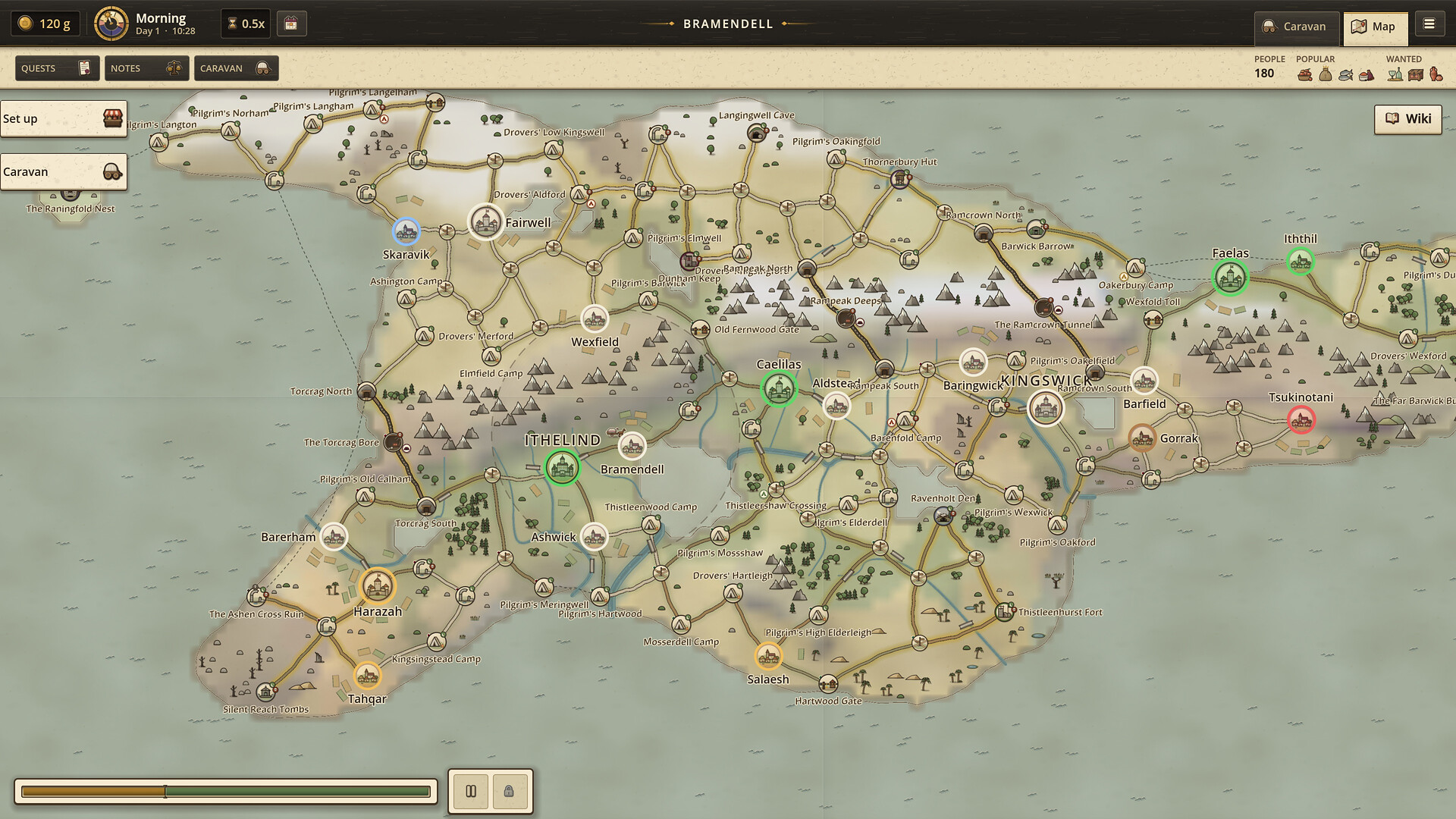Open the Notes panel
This screenshot has width=1456, height=819.
pos(146,68)
